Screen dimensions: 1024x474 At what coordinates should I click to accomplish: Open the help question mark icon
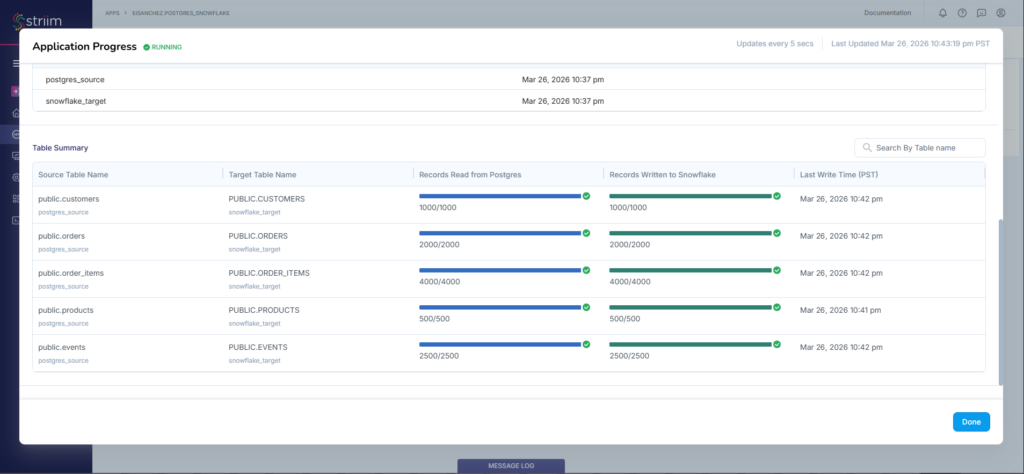coord(962,12)
